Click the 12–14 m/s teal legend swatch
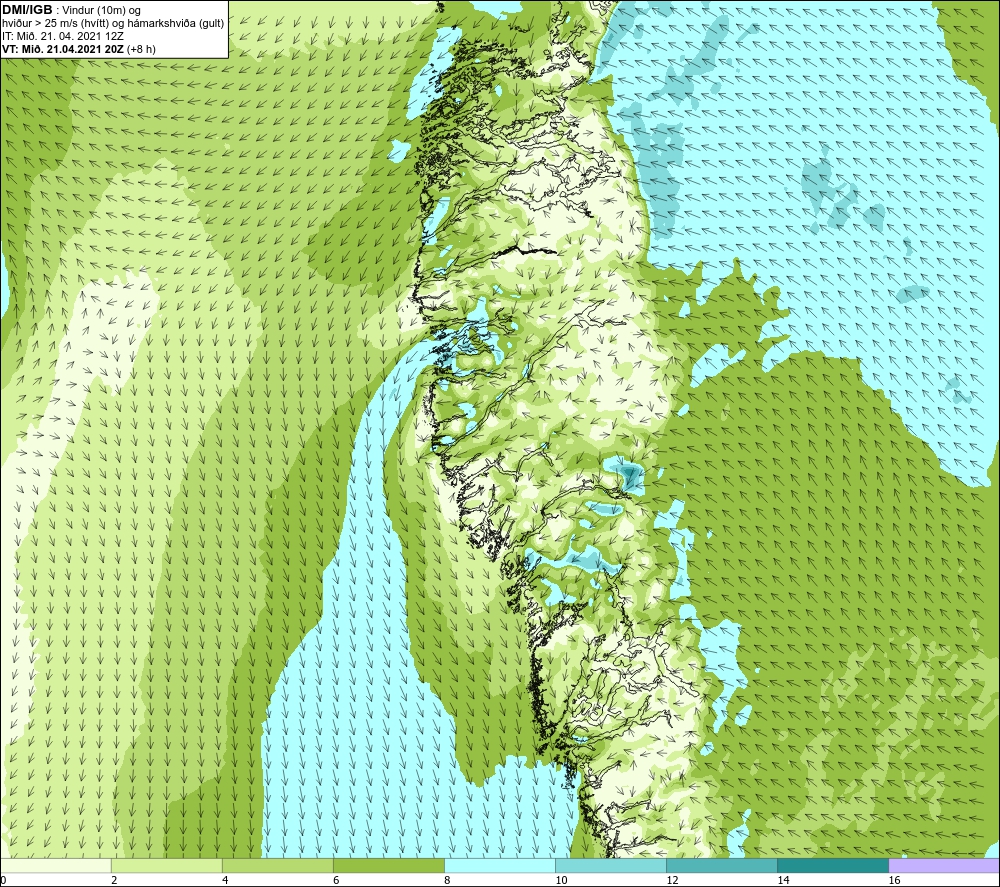 (721, 865)
